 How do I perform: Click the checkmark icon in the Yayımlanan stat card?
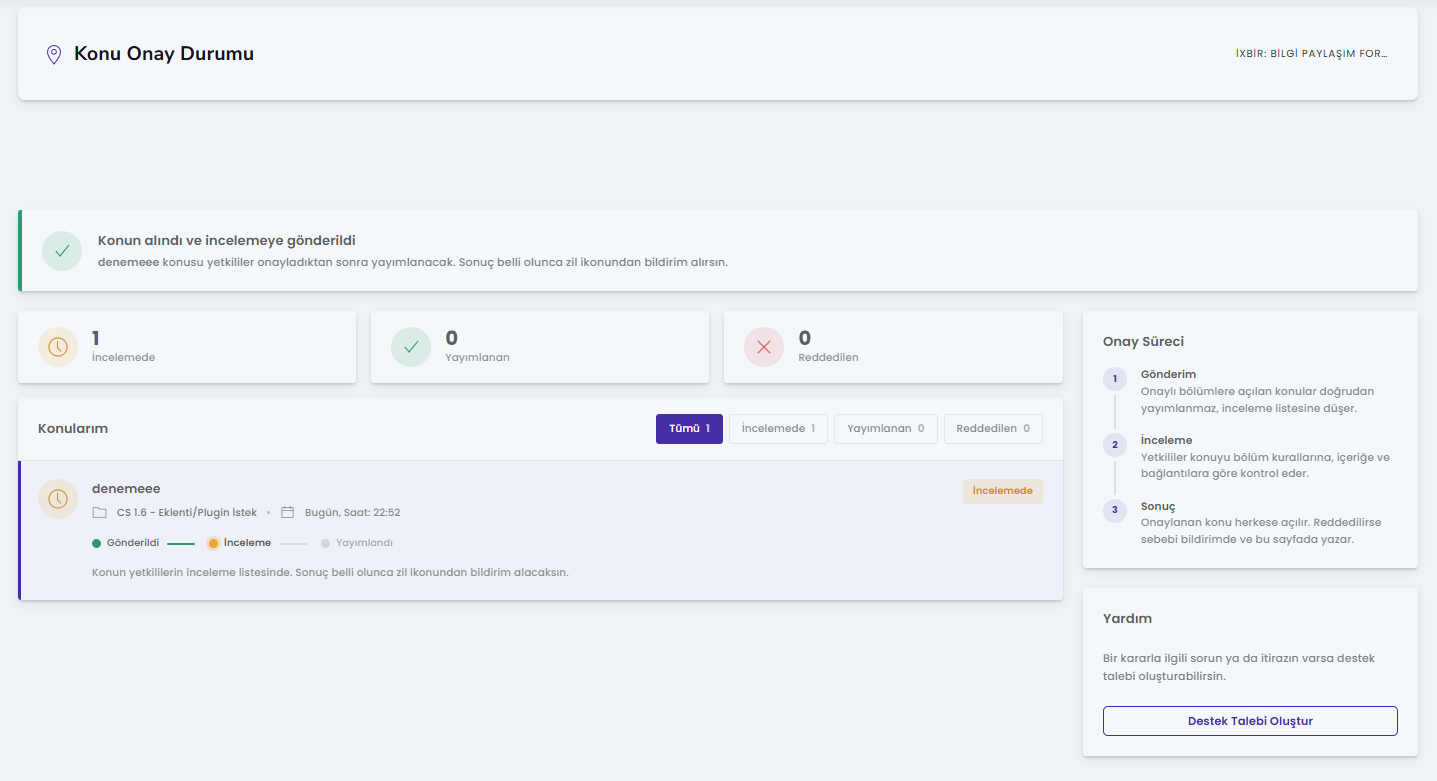tap(411, 347)
